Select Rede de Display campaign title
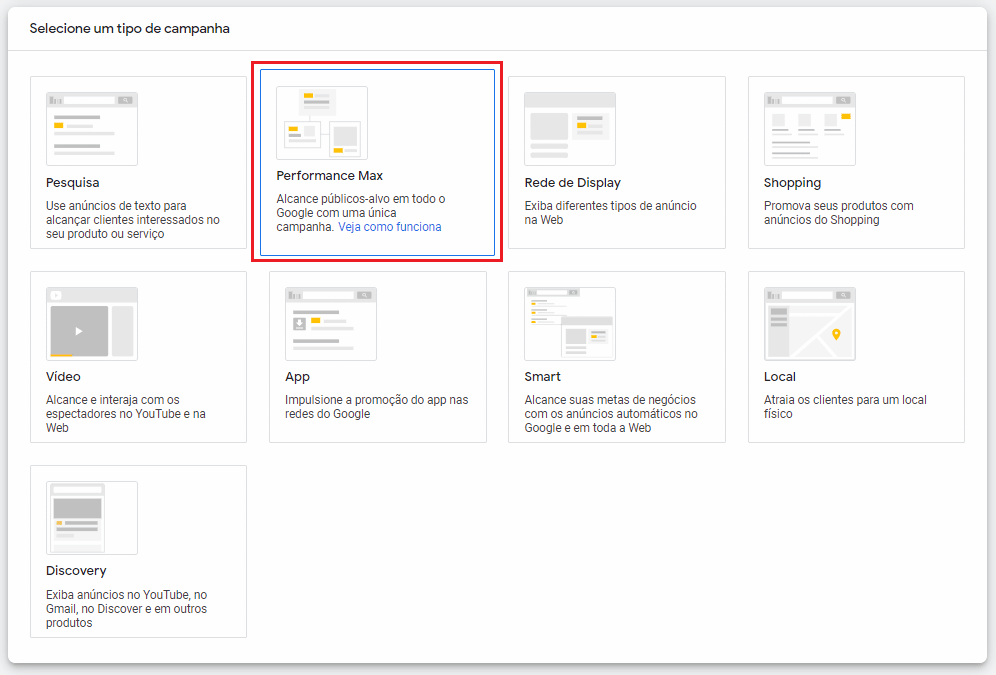996x675 pixels. 572,183
